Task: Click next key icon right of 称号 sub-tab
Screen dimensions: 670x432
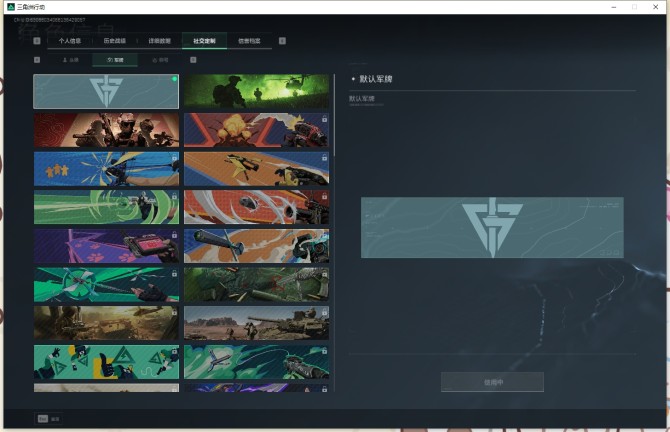Action: point(193,60)
